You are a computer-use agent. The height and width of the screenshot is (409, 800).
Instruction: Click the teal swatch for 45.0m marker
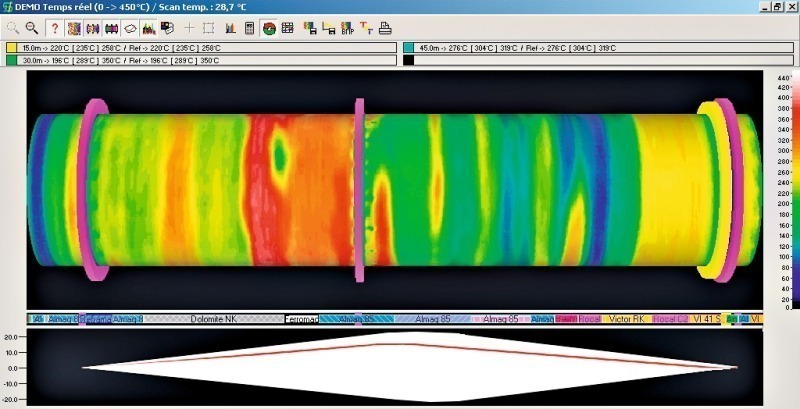[x=408, y=47]
